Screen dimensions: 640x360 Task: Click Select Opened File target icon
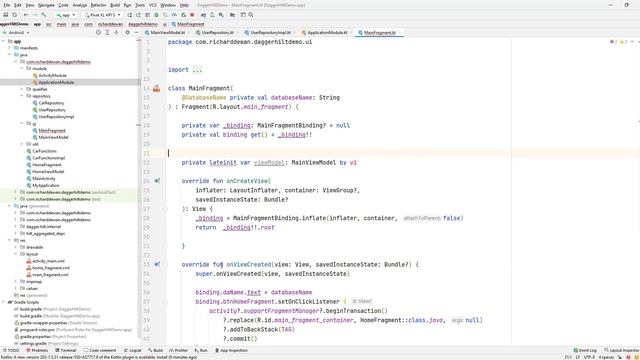click(x=98, y=32)
